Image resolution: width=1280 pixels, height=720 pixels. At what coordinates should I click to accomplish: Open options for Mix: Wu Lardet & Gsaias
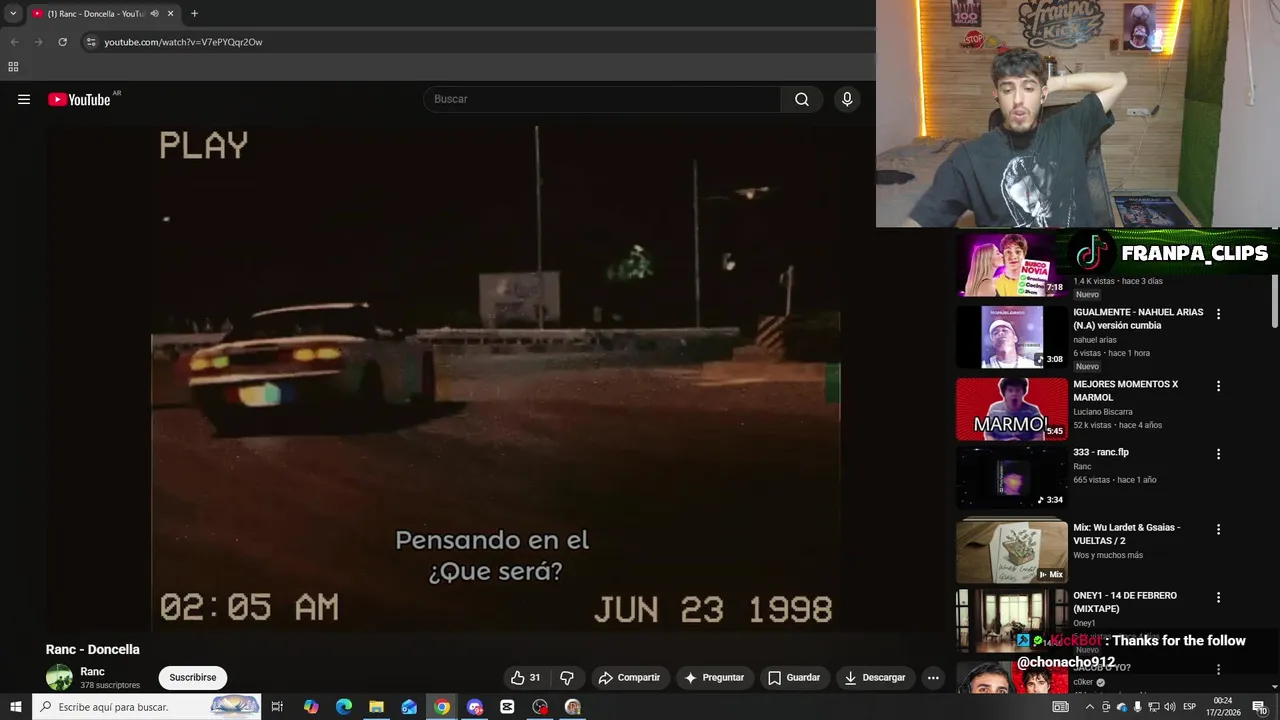pos(1218,529)
